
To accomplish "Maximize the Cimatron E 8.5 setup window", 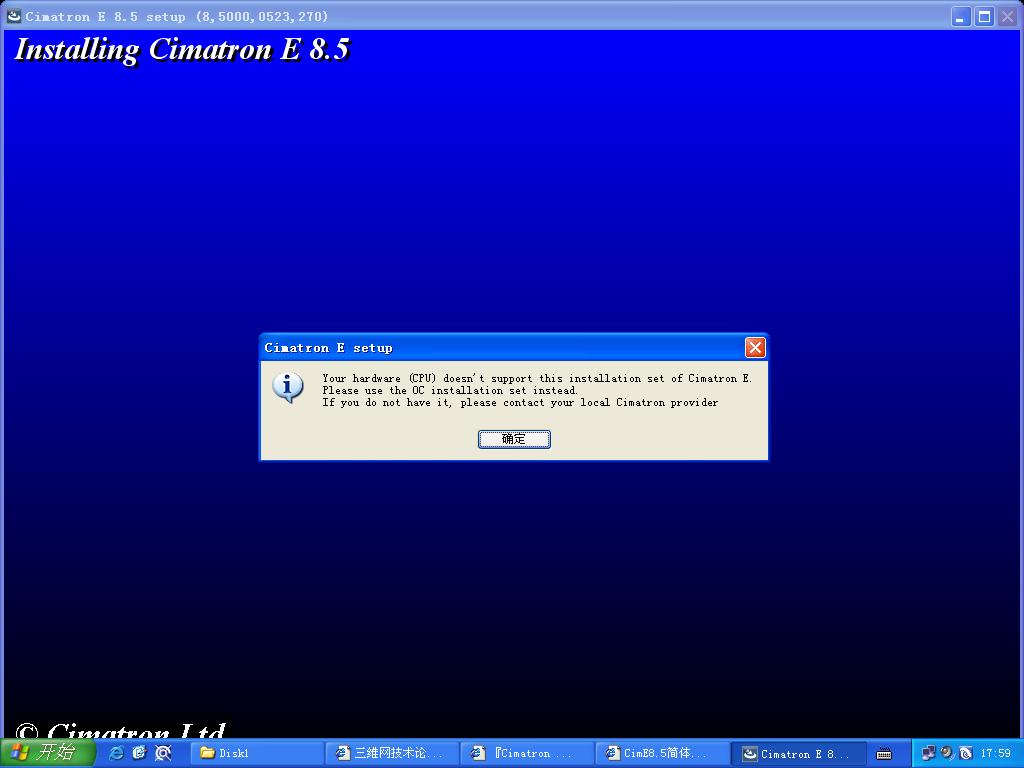I will pyautogui.click(x=984, y=16).
